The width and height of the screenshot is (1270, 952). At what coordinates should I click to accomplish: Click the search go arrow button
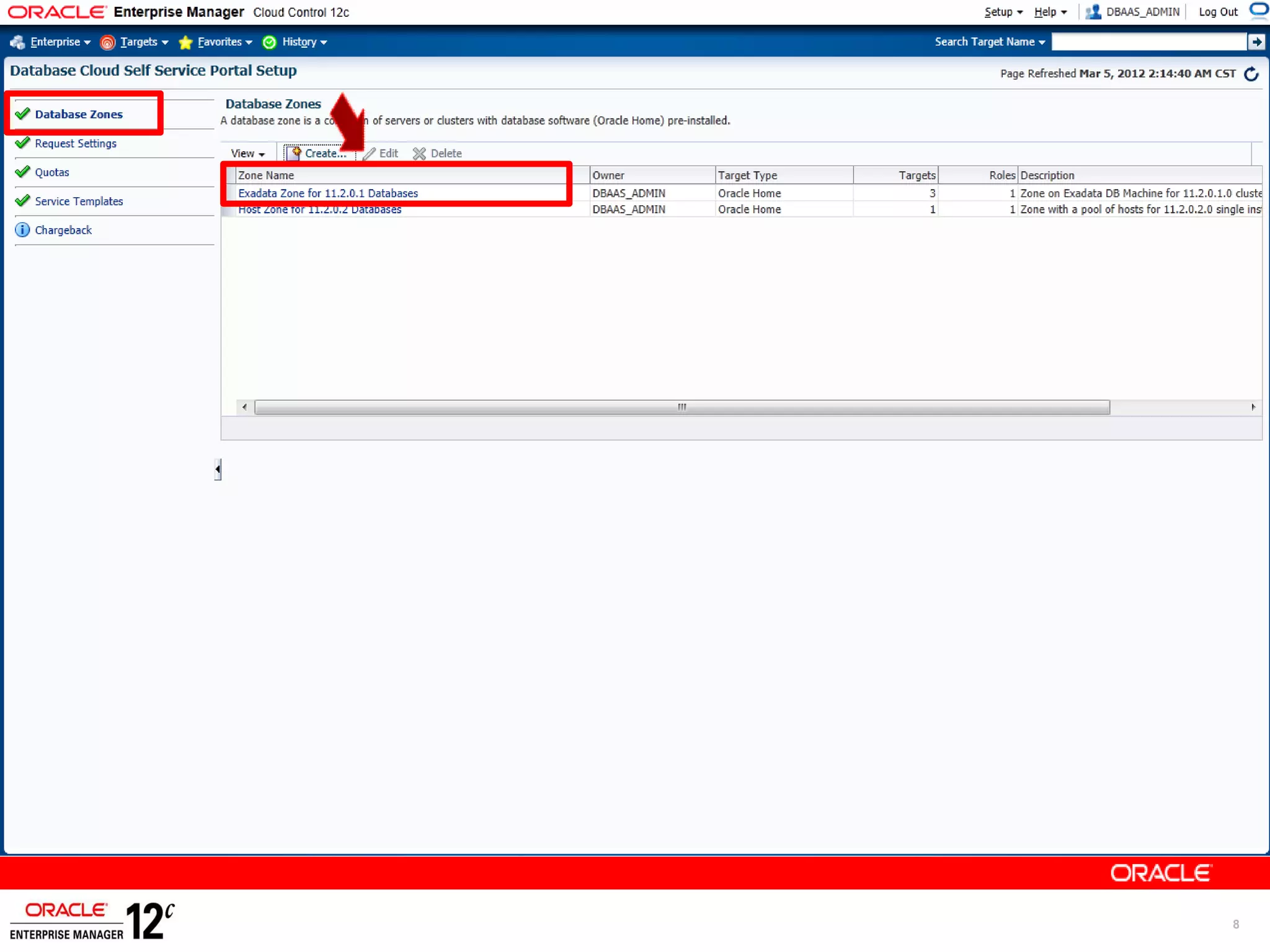point(1256,42)
